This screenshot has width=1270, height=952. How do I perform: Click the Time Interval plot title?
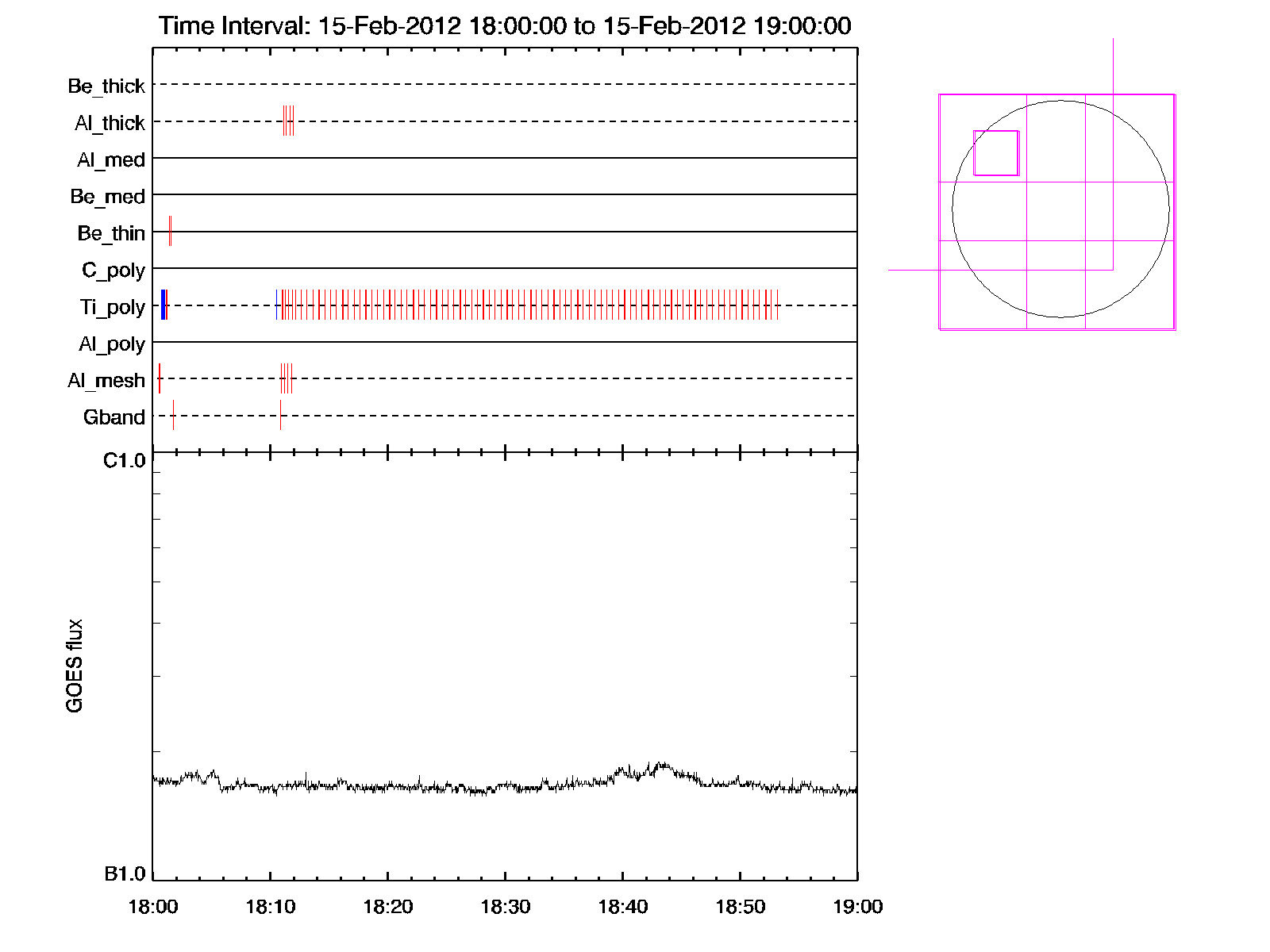coord(505,25)
